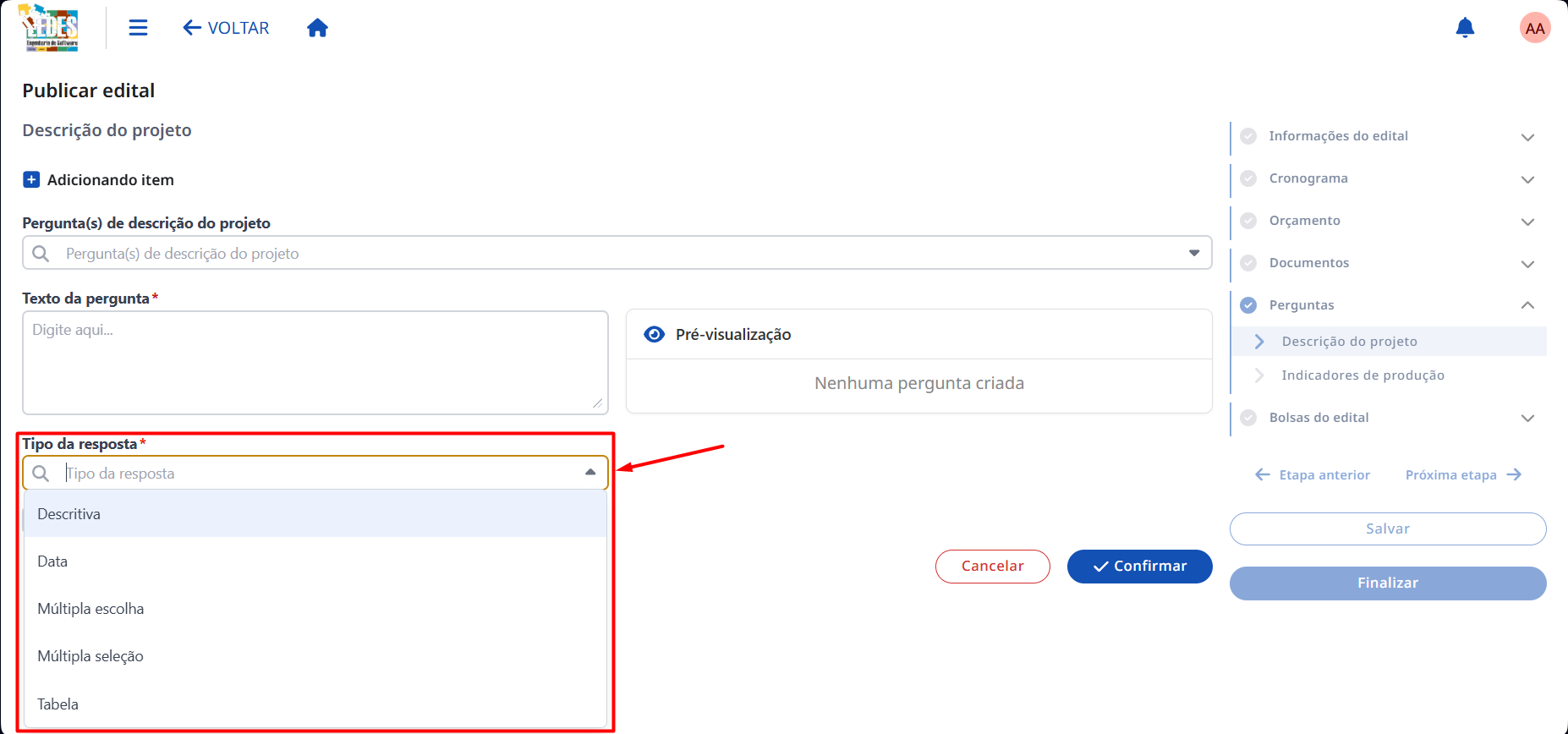Click the check circle beside Documentos

pos(1248,263)
